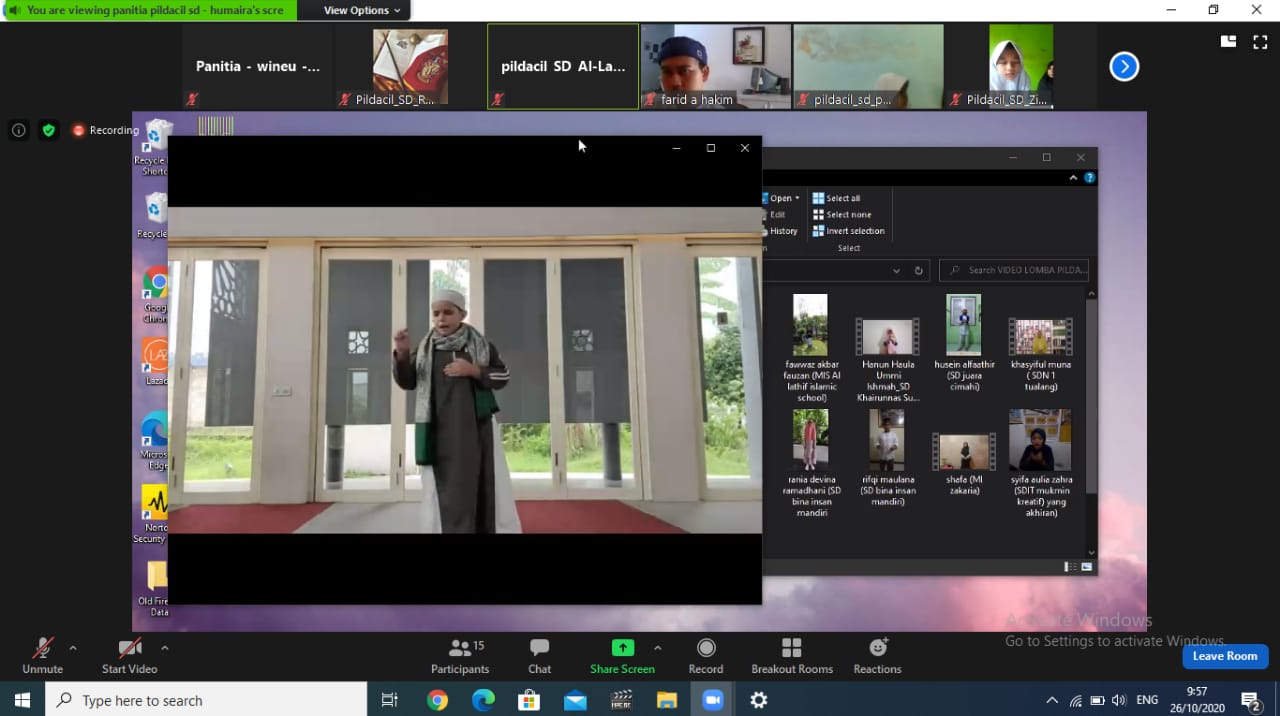The height and width of the screenshot is (716, 1280).
Task: Open the Participants panel
Action: point(460,656)
